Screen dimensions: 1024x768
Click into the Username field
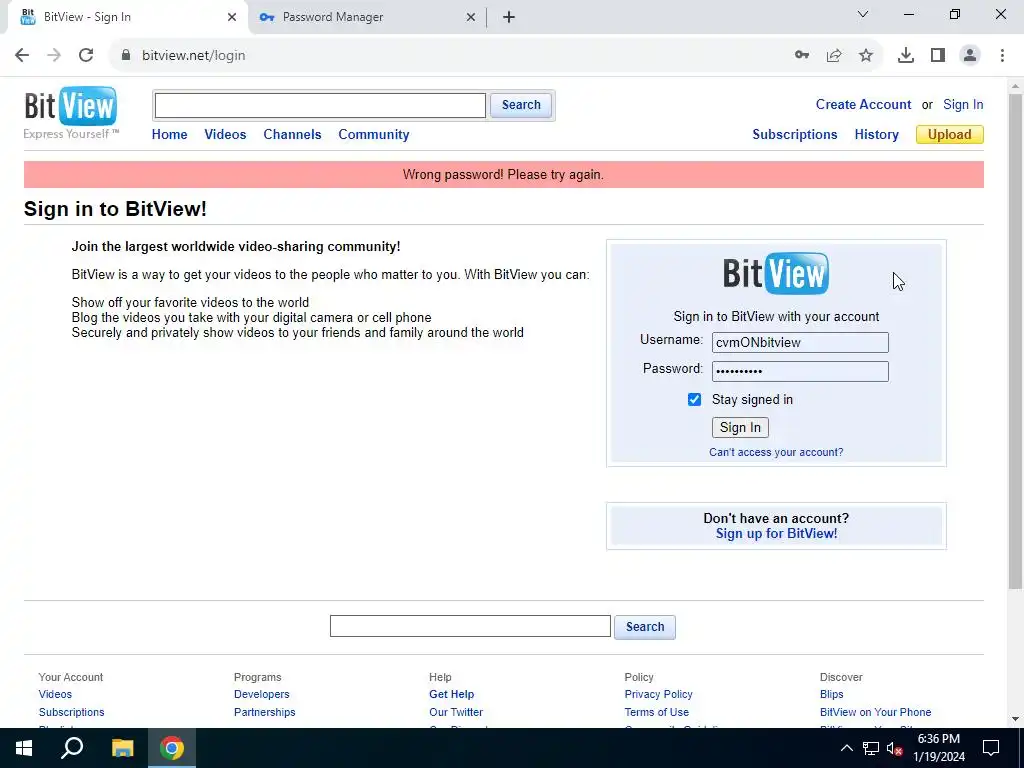click(x=800, y=342)
